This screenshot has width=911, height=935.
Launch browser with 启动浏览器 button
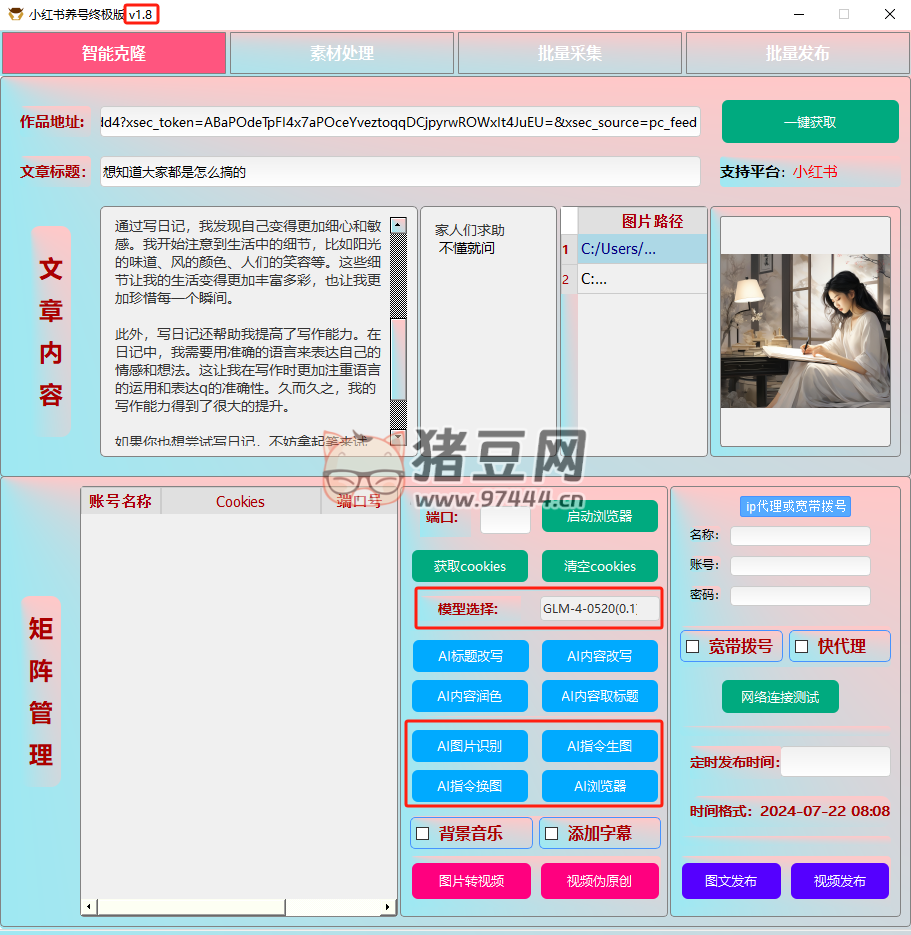point(600,517)
